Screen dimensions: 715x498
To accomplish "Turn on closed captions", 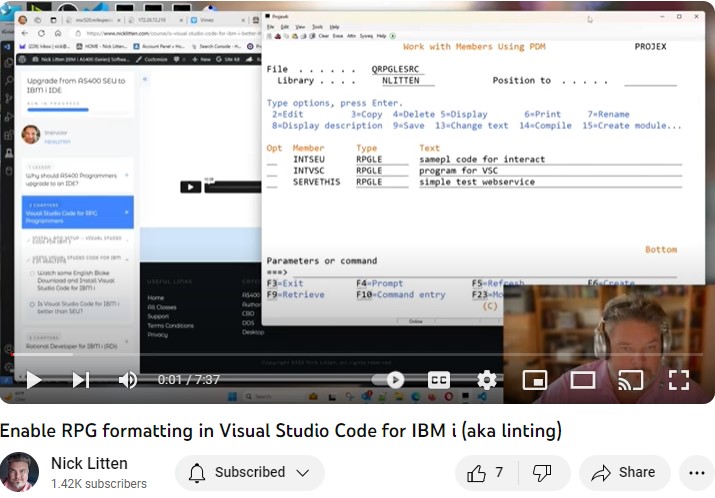I will click(439, 380).
